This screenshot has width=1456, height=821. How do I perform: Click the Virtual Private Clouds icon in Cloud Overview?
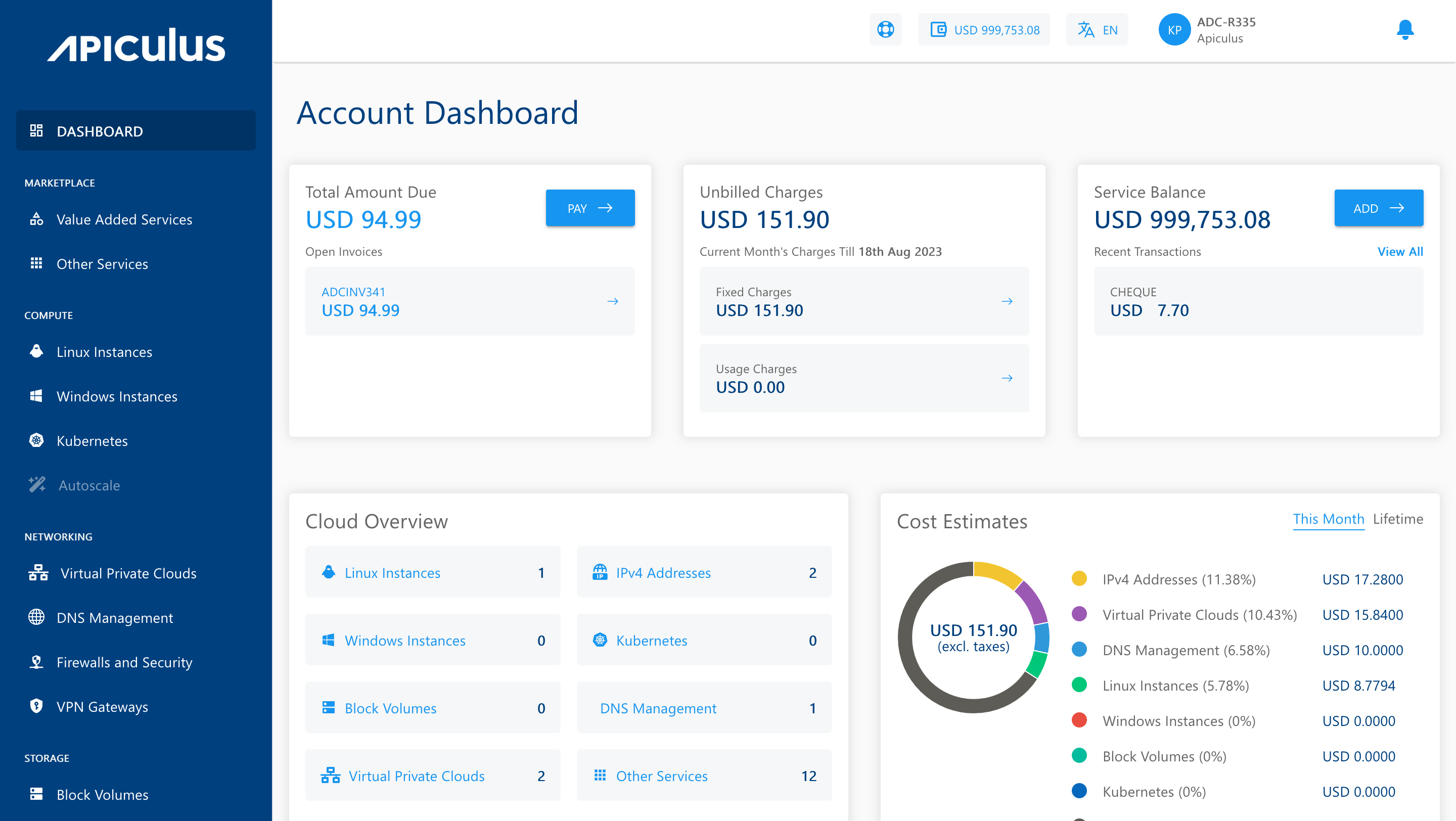[x=331, y=776]
